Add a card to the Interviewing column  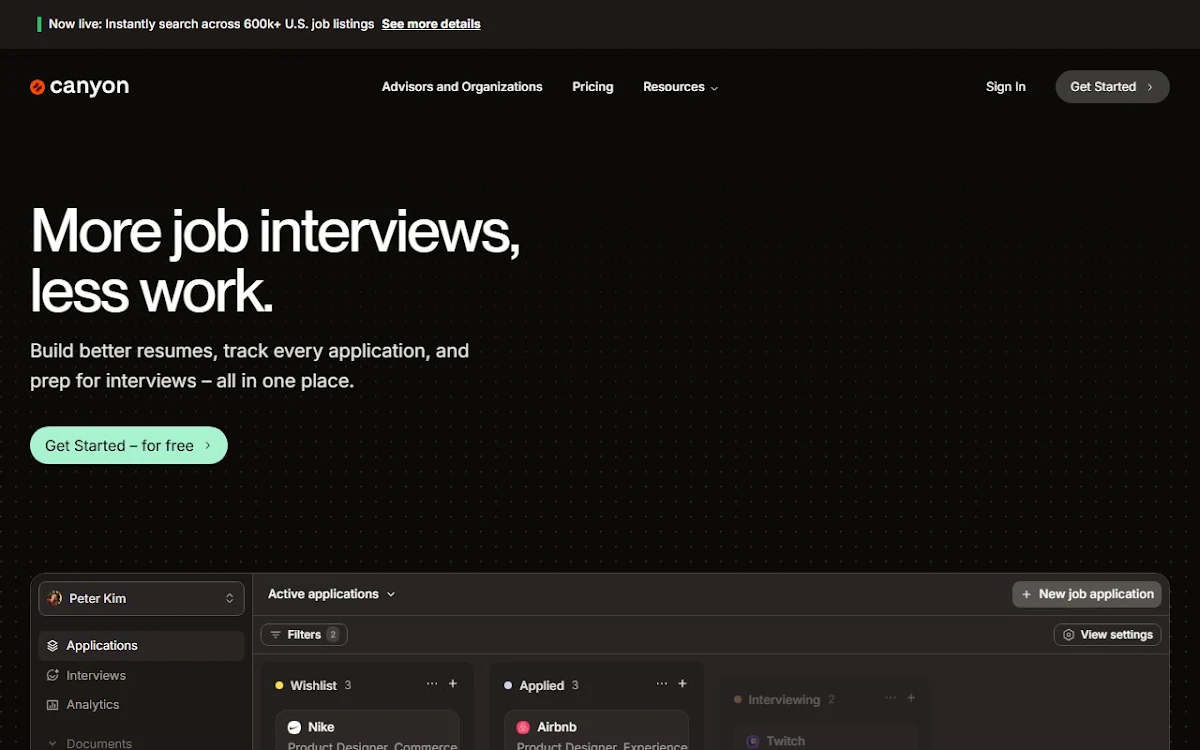coord(911,698)
